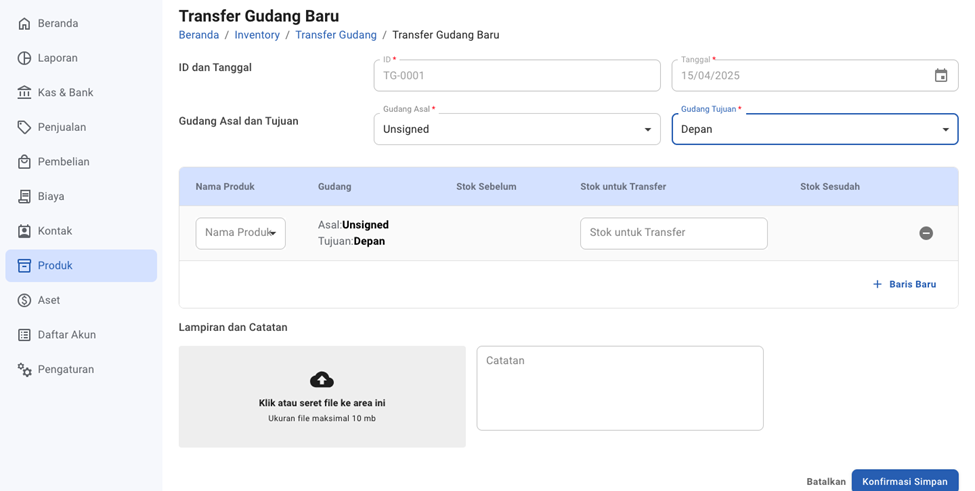
Task: Open the Tanggal calendar picker icon
Action: click(x=940, y=76)
